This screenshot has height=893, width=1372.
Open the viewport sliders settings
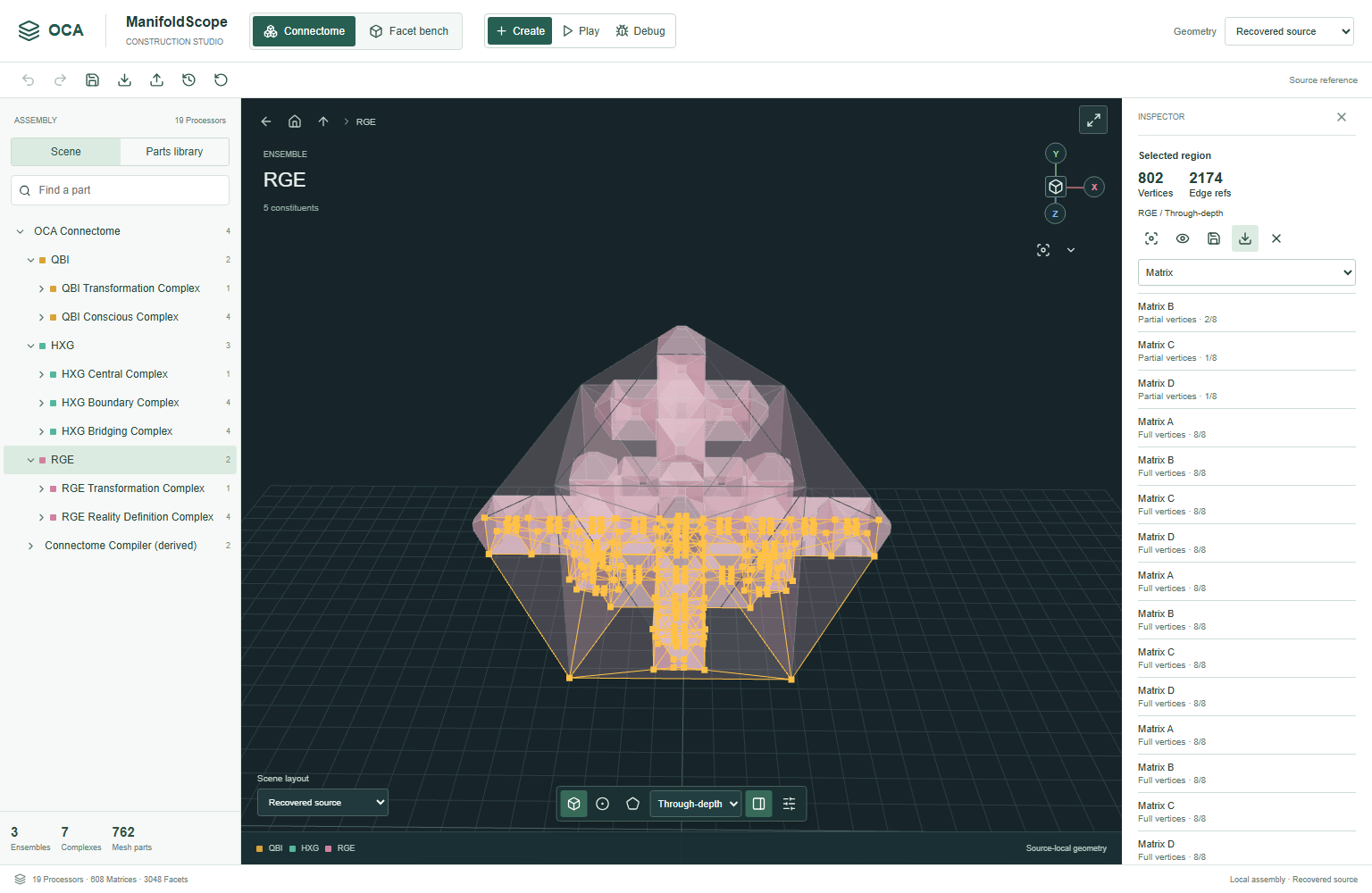click(789, 804)
